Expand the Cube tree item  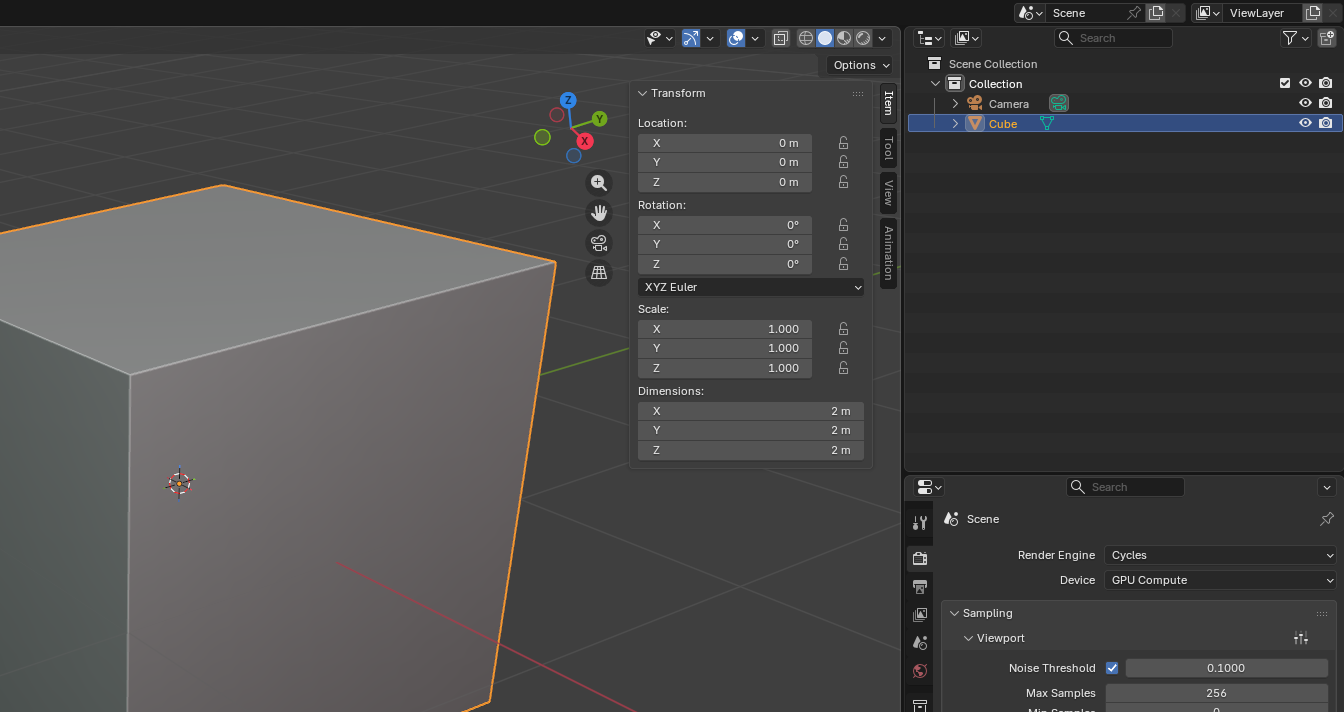coord(955,124)
